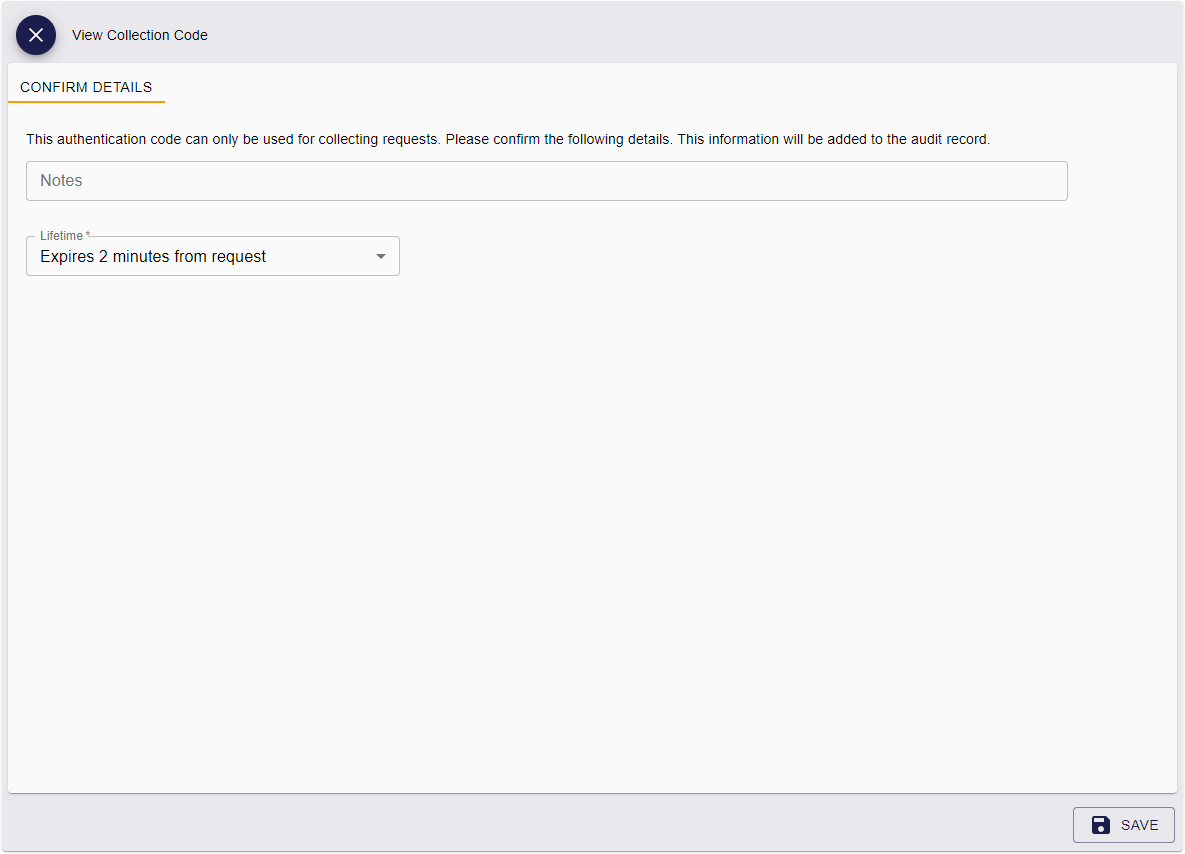Image resolution: width=1185 pixels, height=854 pixels.
Task: Click the right end of Notes field
Action: [x=1040, y=181]
